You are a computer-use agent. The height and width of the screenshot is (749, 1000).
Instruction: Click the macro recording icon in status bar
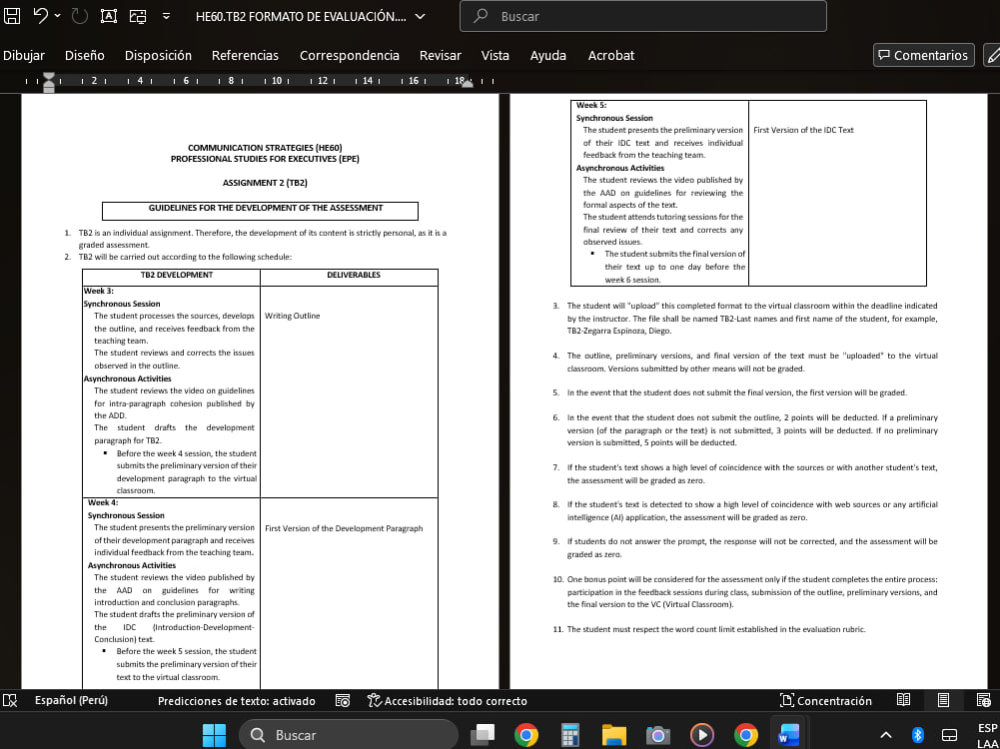pos(342,701)
